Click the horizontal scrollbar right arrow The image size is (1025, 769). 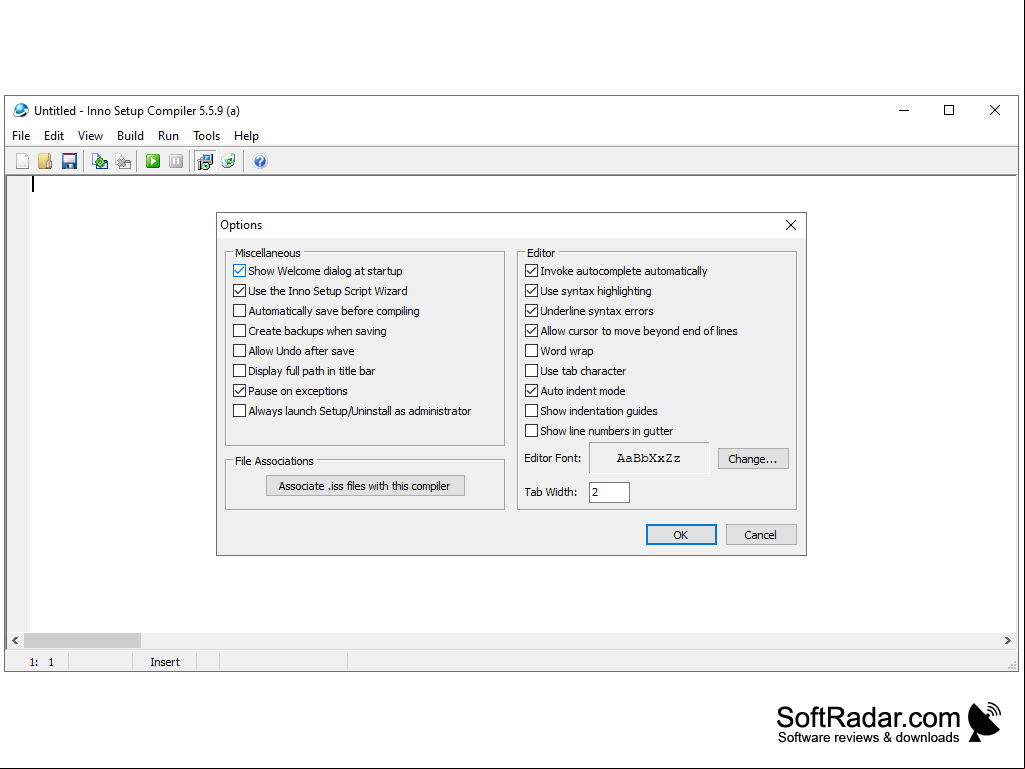[1007, 641]
